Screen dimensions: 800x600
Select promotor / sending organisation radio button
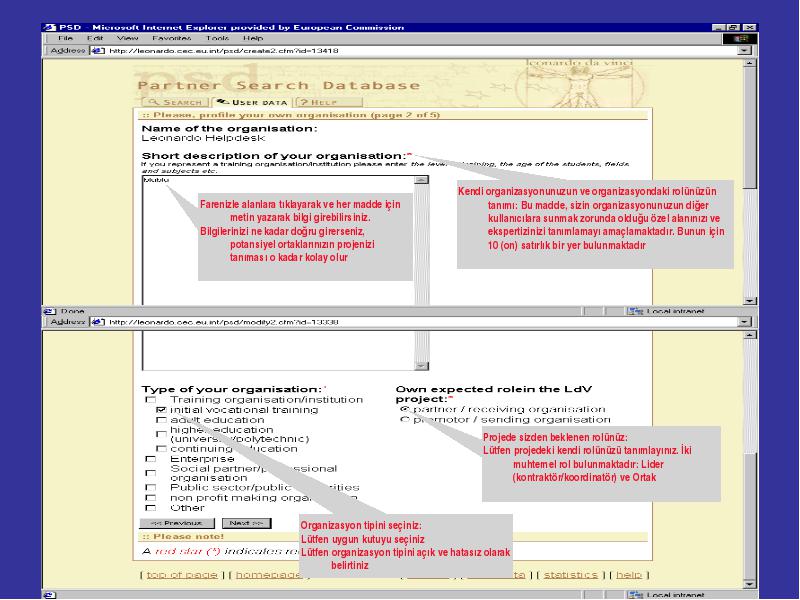pyautogui.click(x=405, y=419)
